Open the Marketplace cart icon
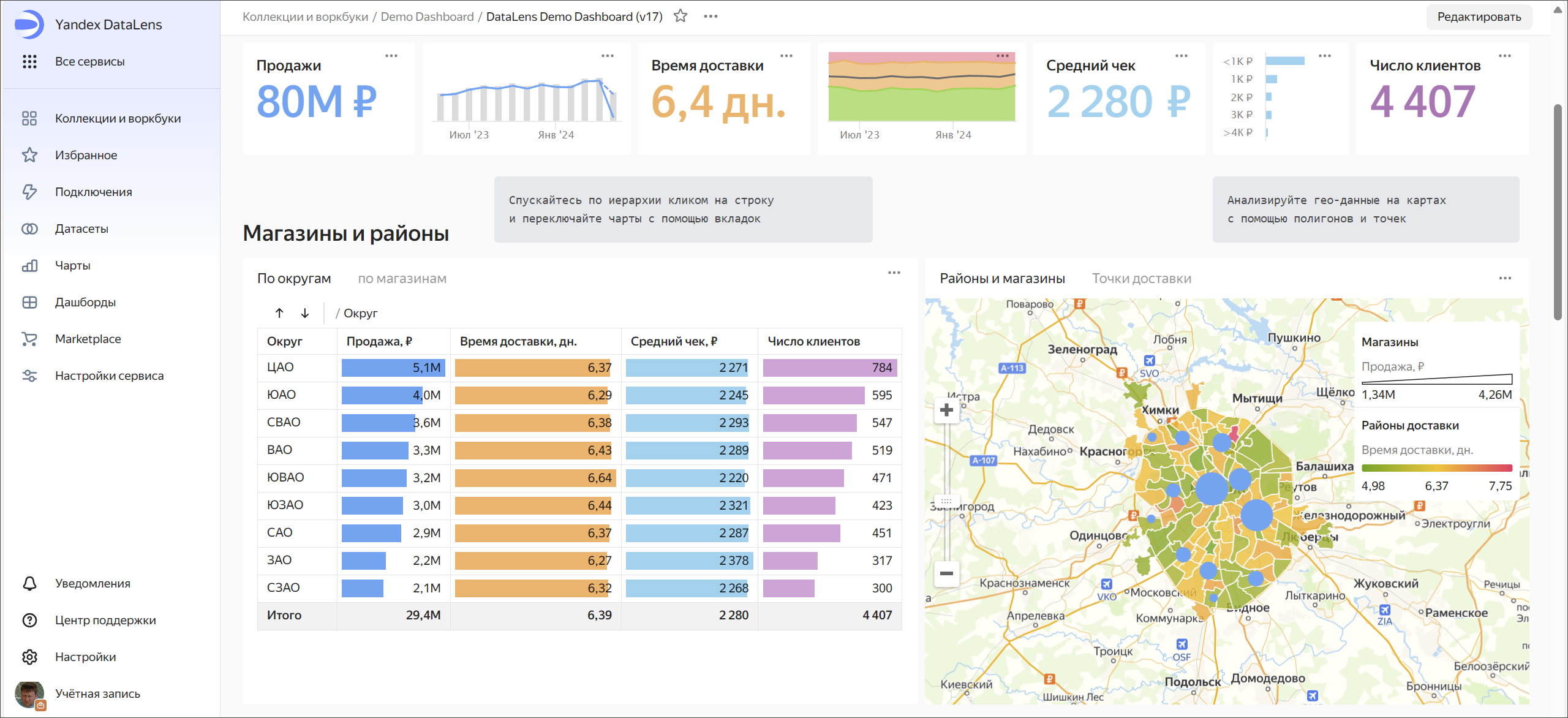The image size is (1568, 718). pos(29,339)
